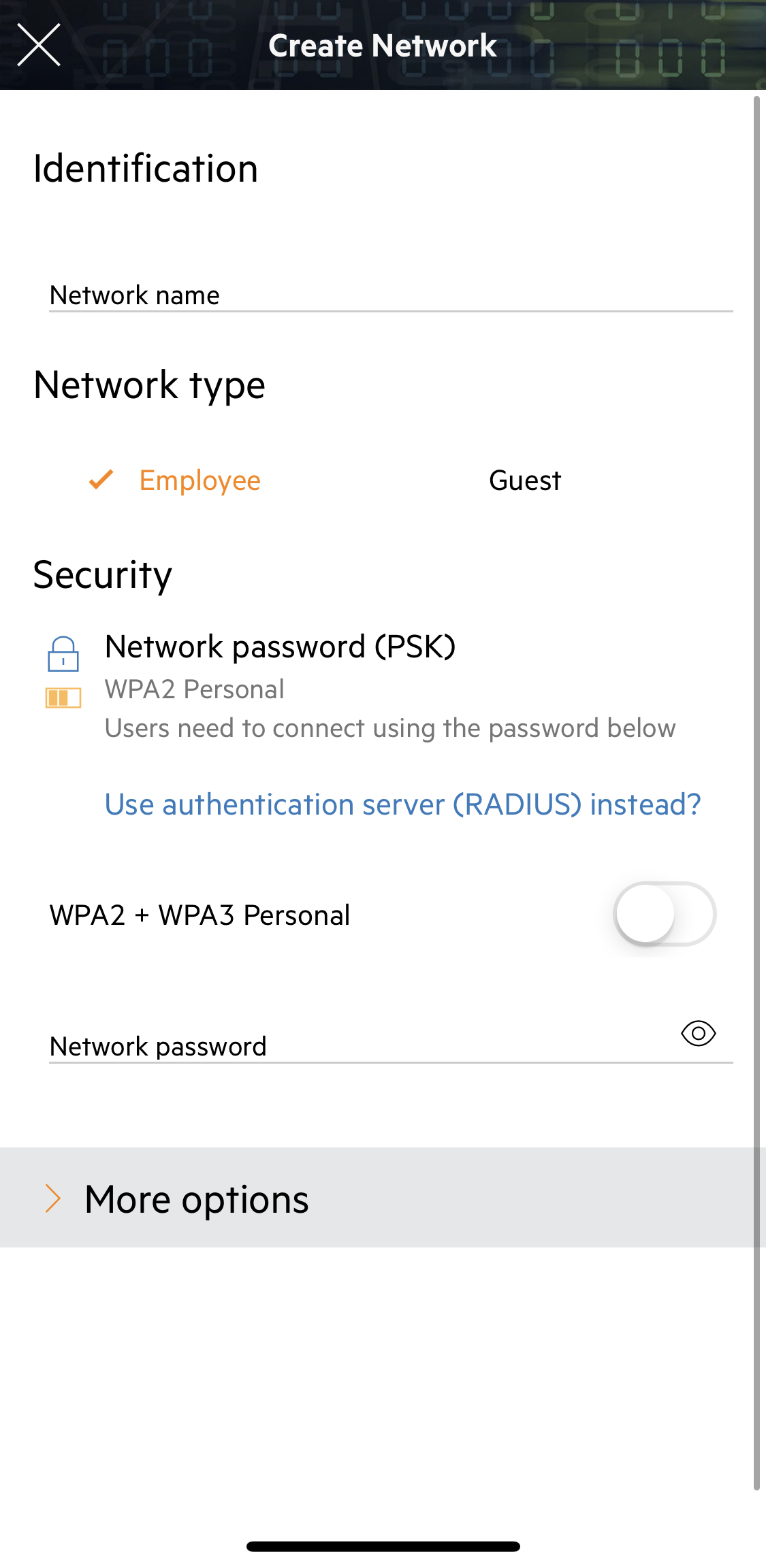
Task: Close the Create Network screen
Action: [39, 45]
